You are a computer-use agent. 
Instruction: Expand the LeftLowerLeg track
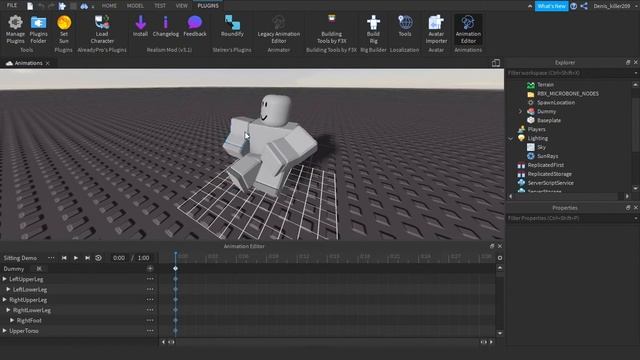click(8, 289)
